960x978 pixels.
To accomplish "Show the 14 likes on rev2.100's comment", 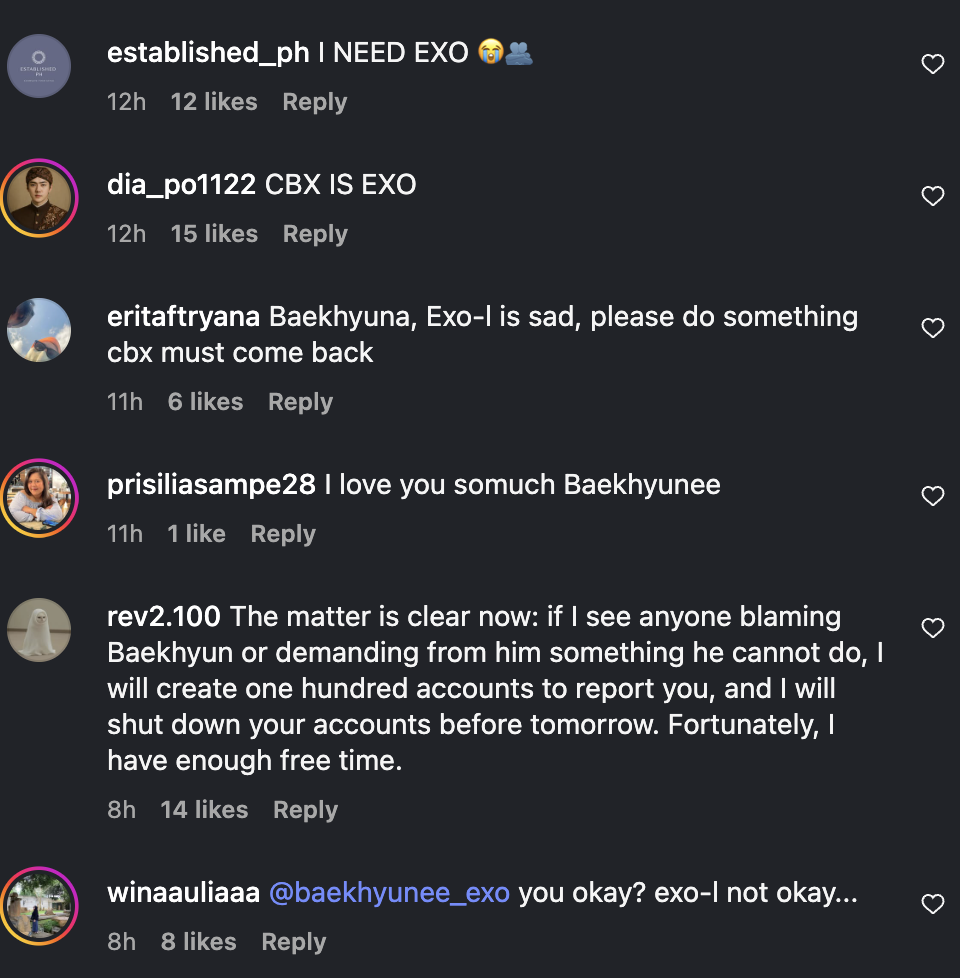I will pyautogui.click(x=204, y=810).
